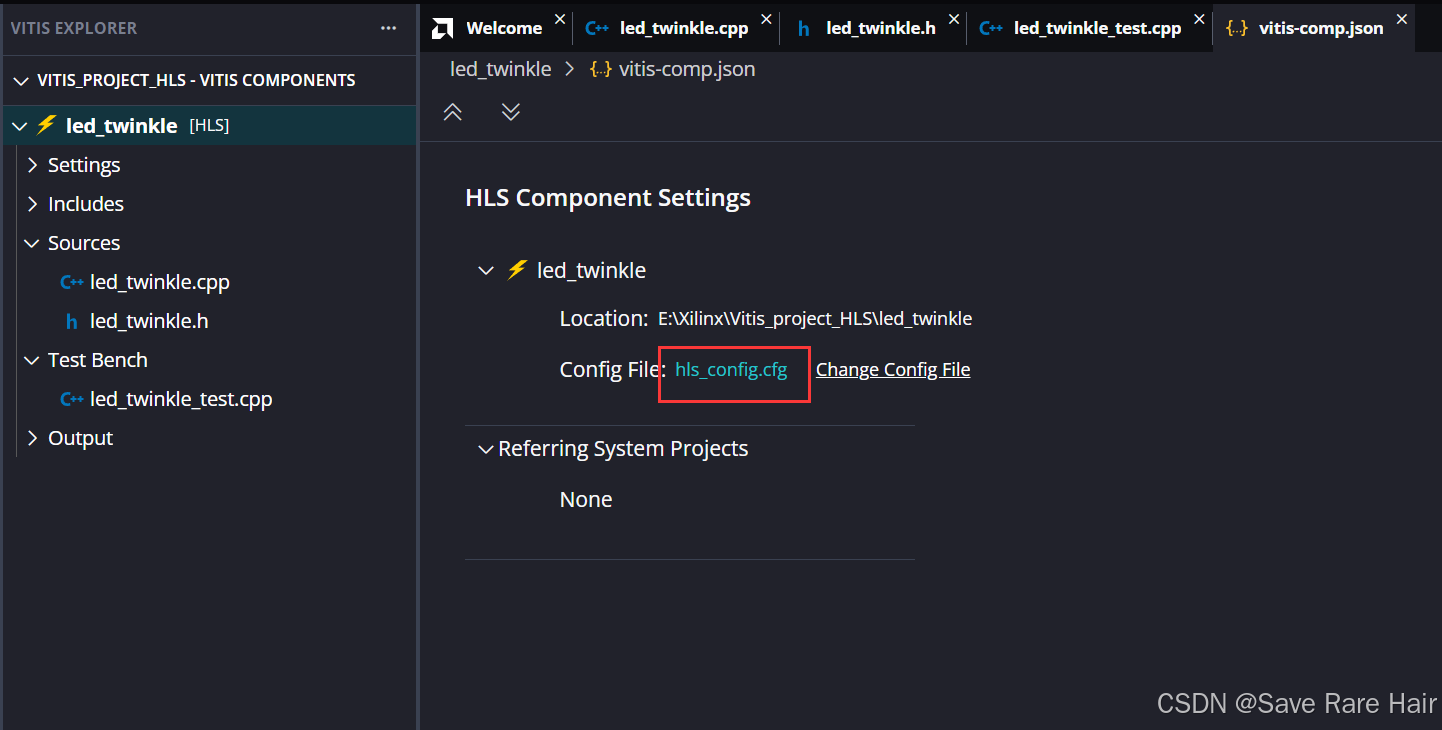The width and height of the screenshot is (1442, 730).
Task: Click the lightning icon beside led_twinkle [HLS]
Action: (46, 125)
